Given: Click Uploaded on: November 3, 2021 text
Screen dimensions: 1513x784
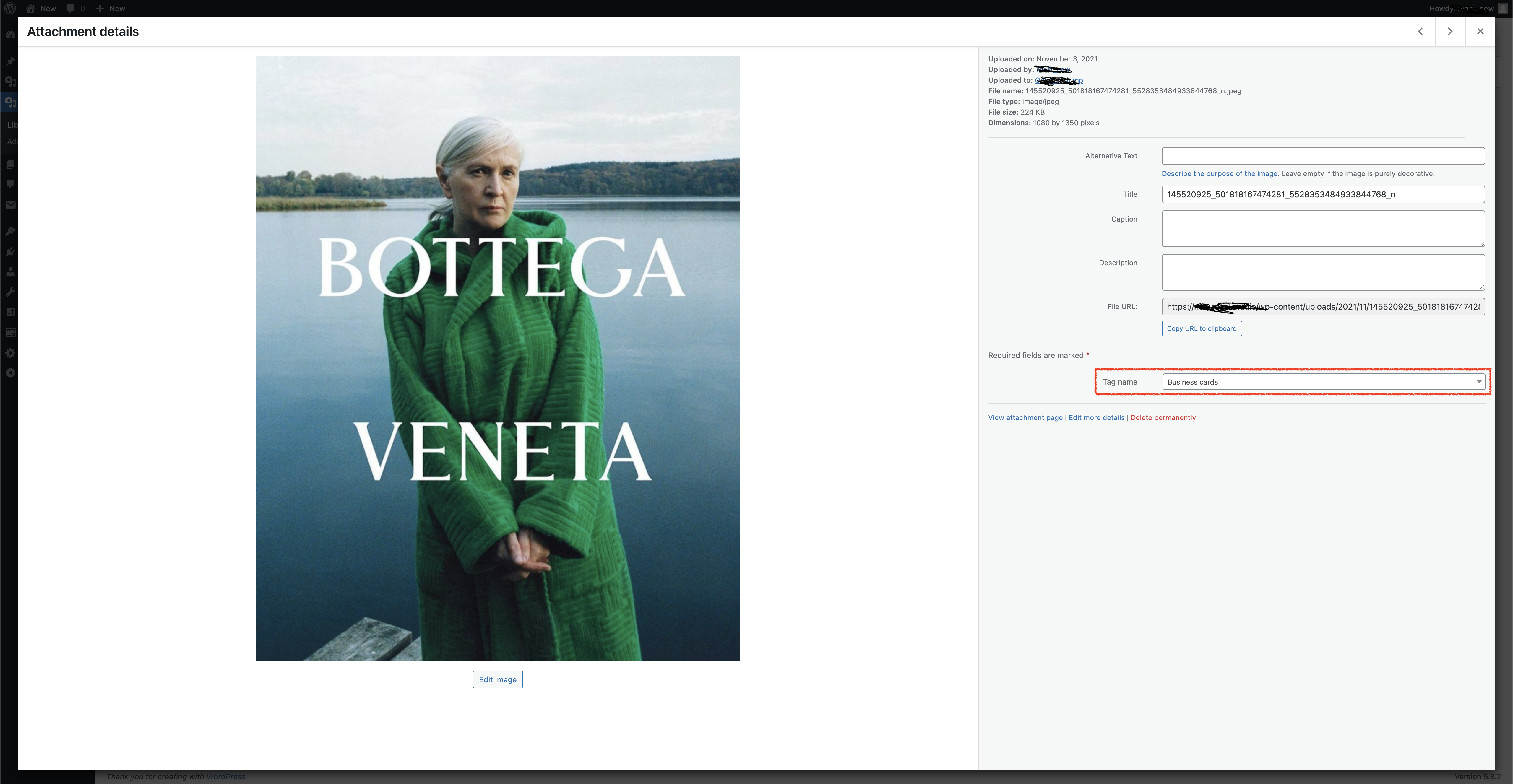Looking at the screenshot, I should pos(1043,59).
